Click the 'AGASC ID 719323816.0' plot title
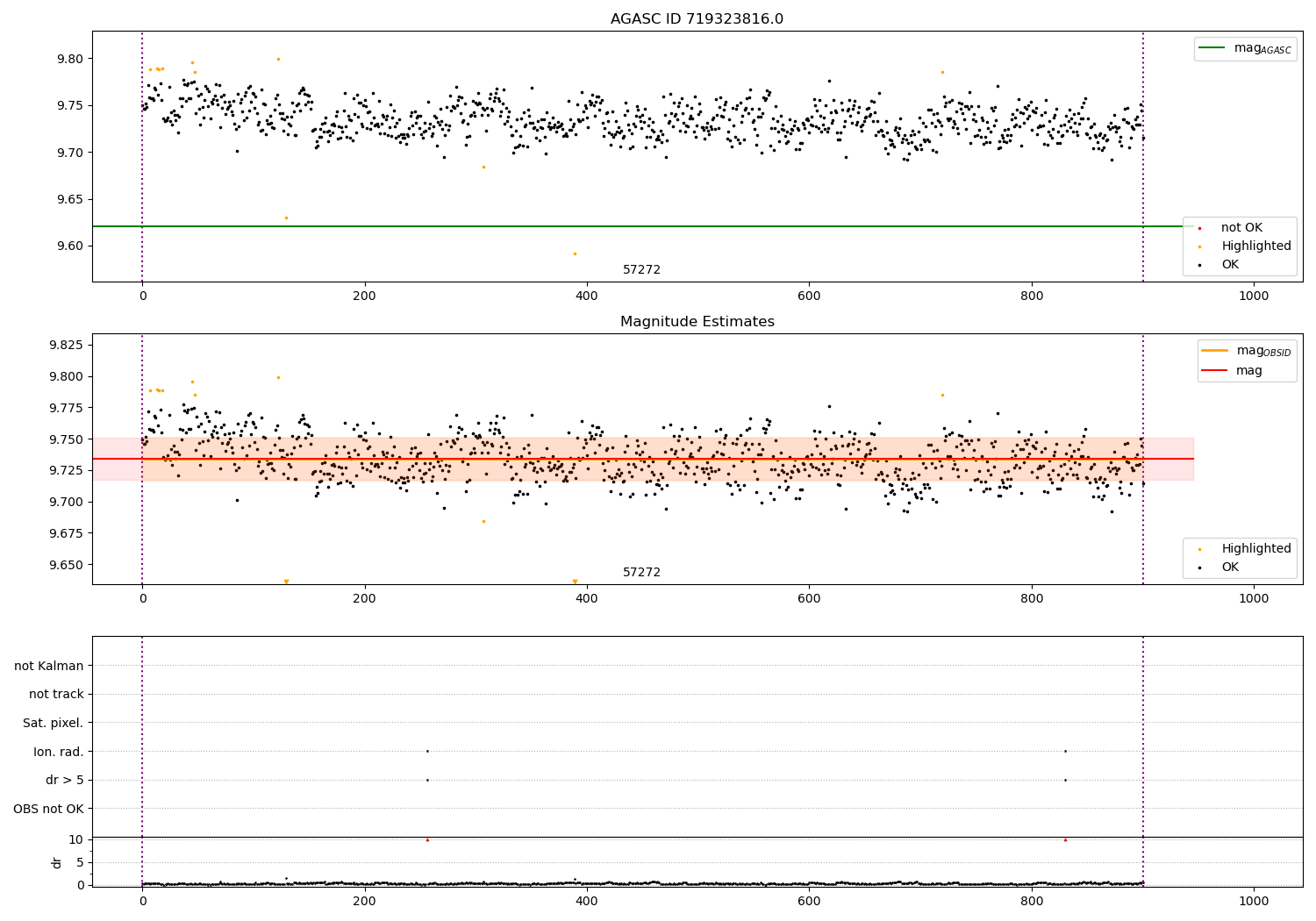The image size is (1316, 921). click(697, 19)
